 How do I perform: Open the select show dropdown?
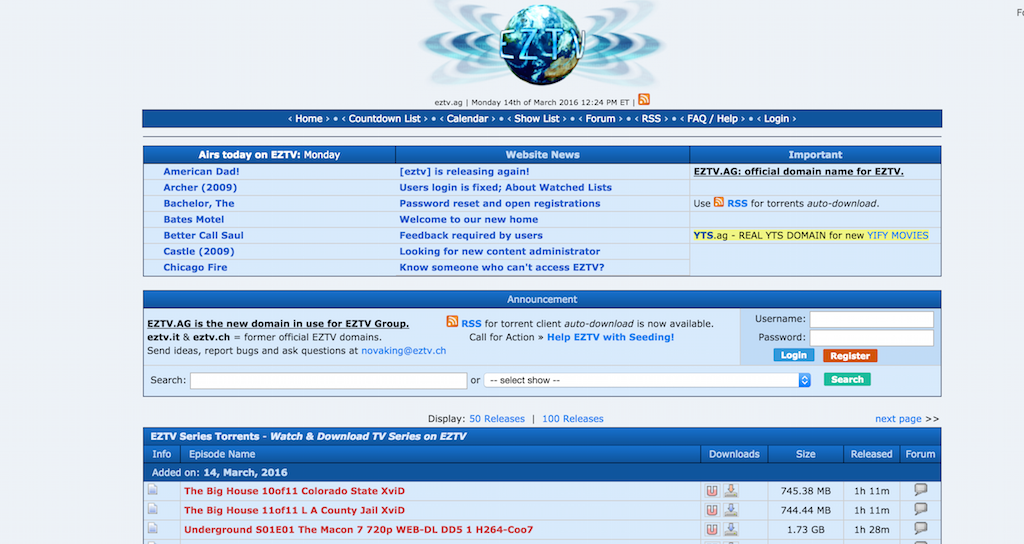click(647, 380)
